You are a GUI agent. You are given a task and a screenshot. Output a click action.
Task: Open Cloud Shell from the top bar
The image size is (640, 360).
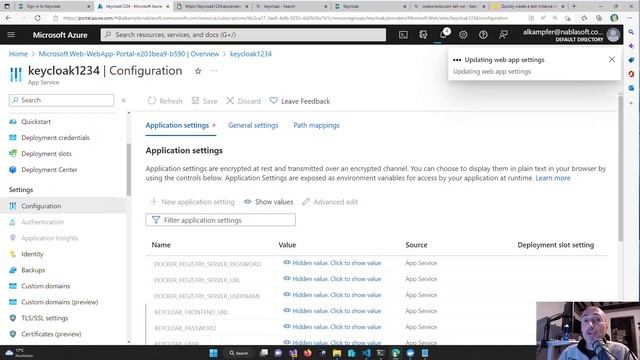pyautogui.click(x=403, y=35)
